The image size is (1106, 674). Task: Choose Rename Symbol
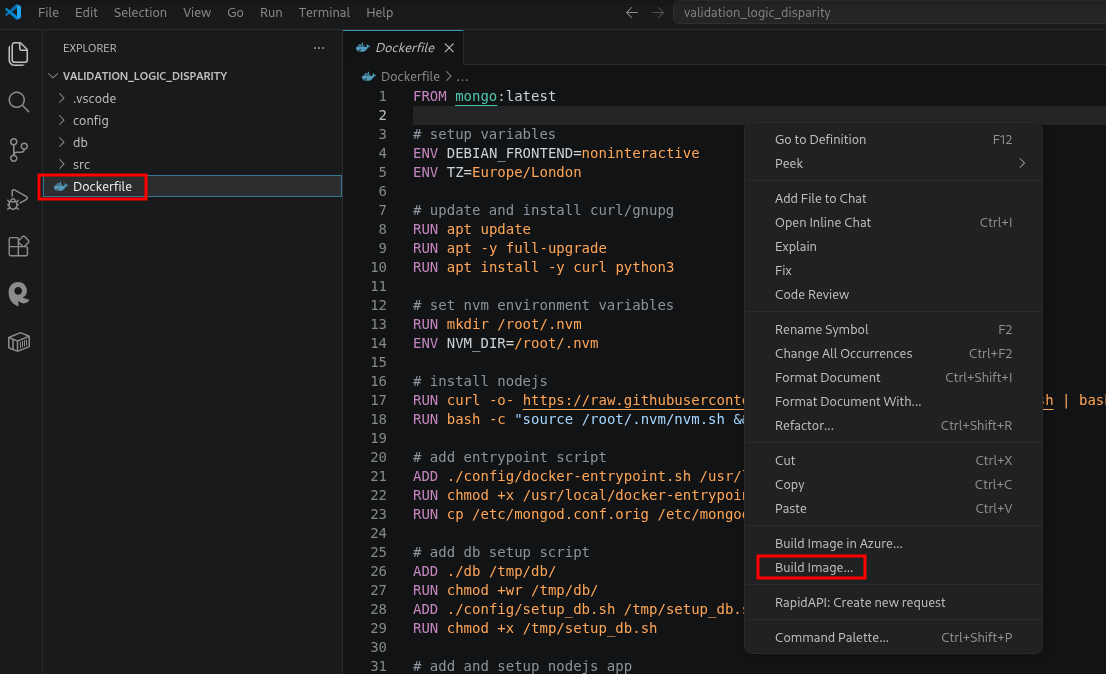(x=893, y=330)
